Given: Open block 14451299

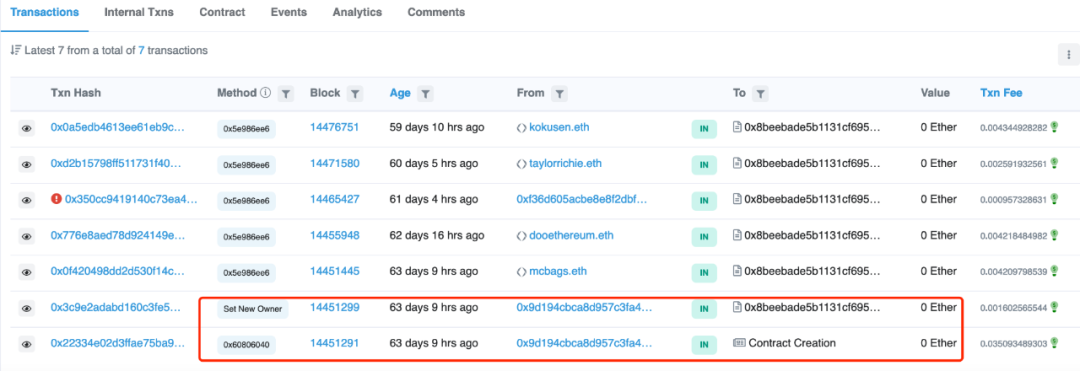Looking at the screenshot, I should point(334,307).
